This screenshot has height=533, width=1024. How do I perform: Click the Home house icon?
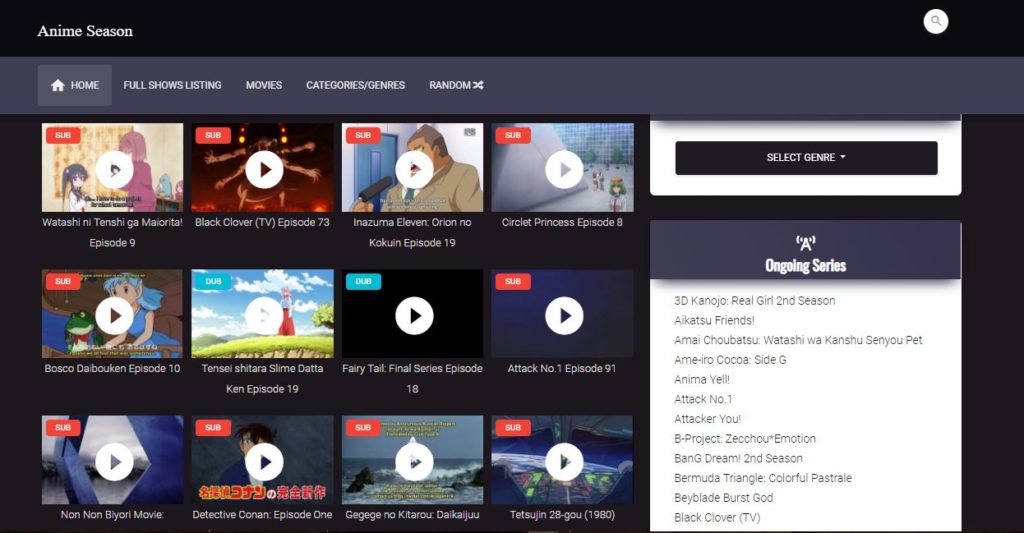58,86
